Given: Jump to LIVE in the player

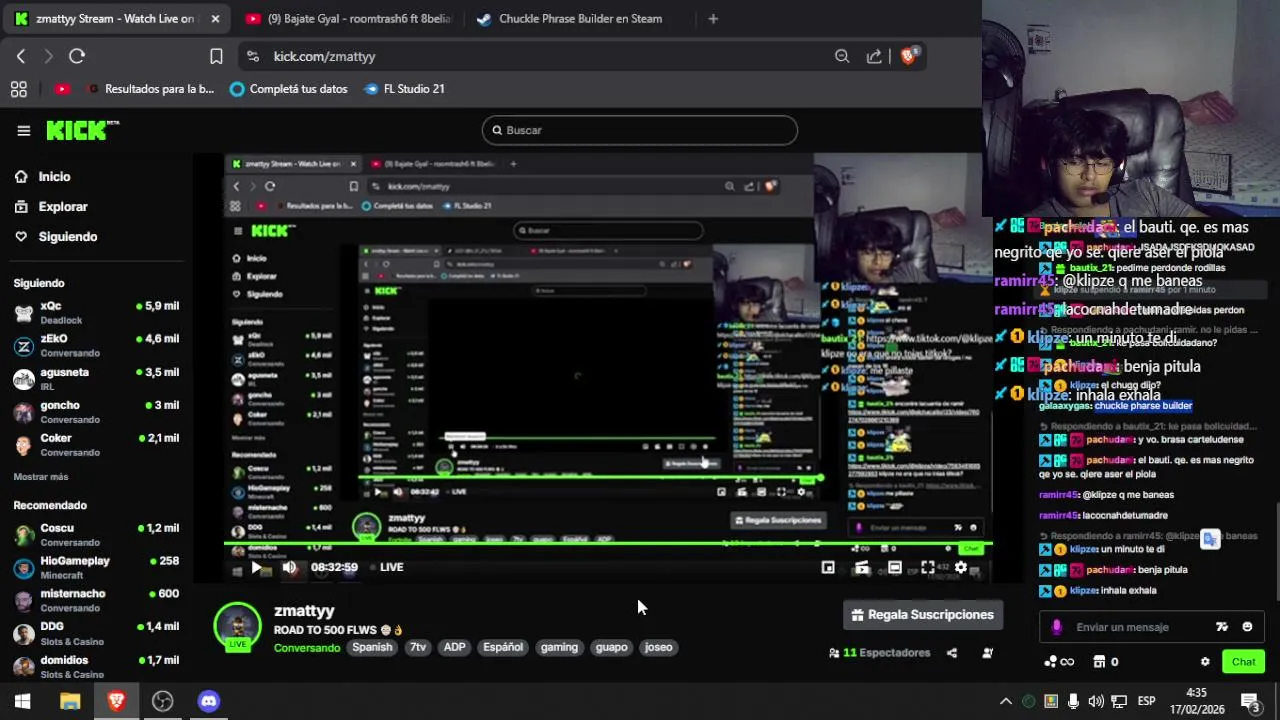Looking at the screenshot, I should (386, 567).
